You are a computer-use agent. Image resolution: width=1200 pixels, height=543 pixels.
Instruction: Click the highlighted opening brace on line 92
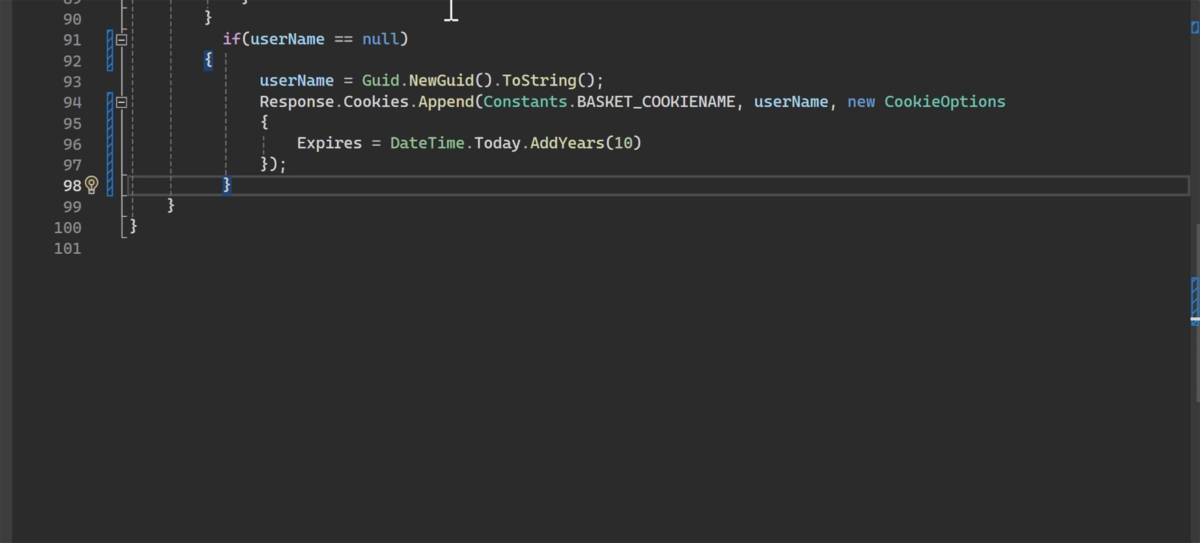click(x=208, y=60)
